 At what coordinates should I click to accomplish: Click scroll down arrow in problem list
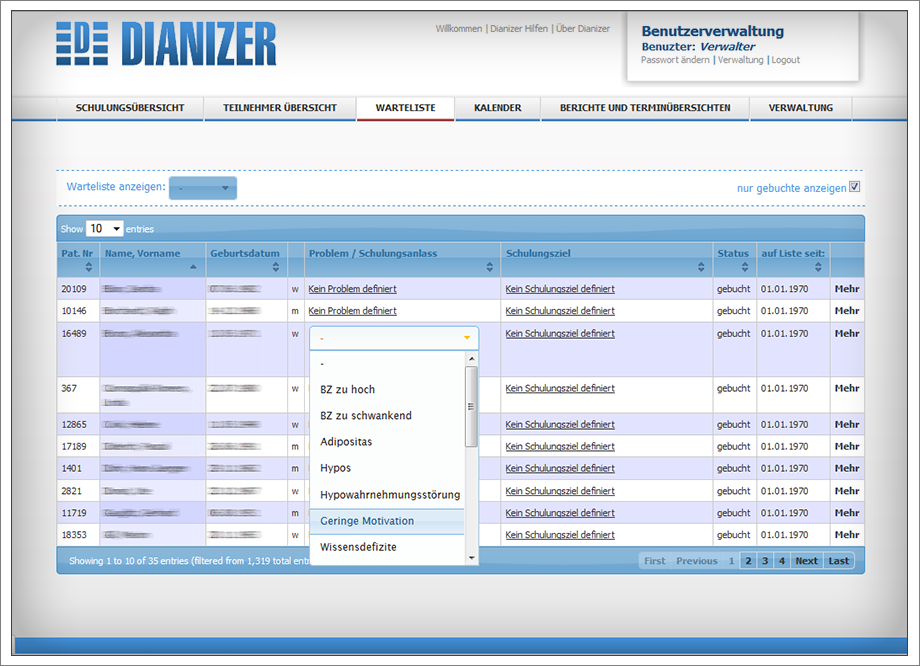tap(472, 558)
